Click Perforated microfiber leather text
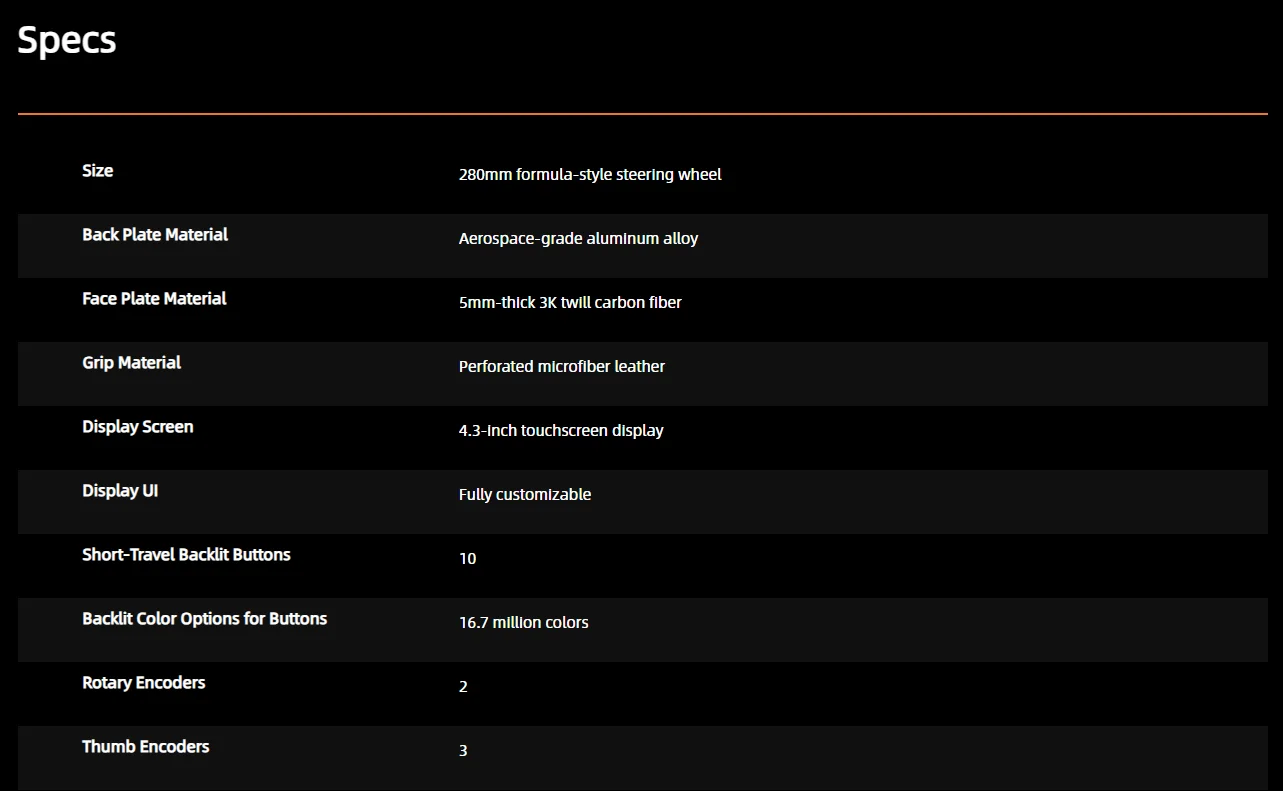 562,367
